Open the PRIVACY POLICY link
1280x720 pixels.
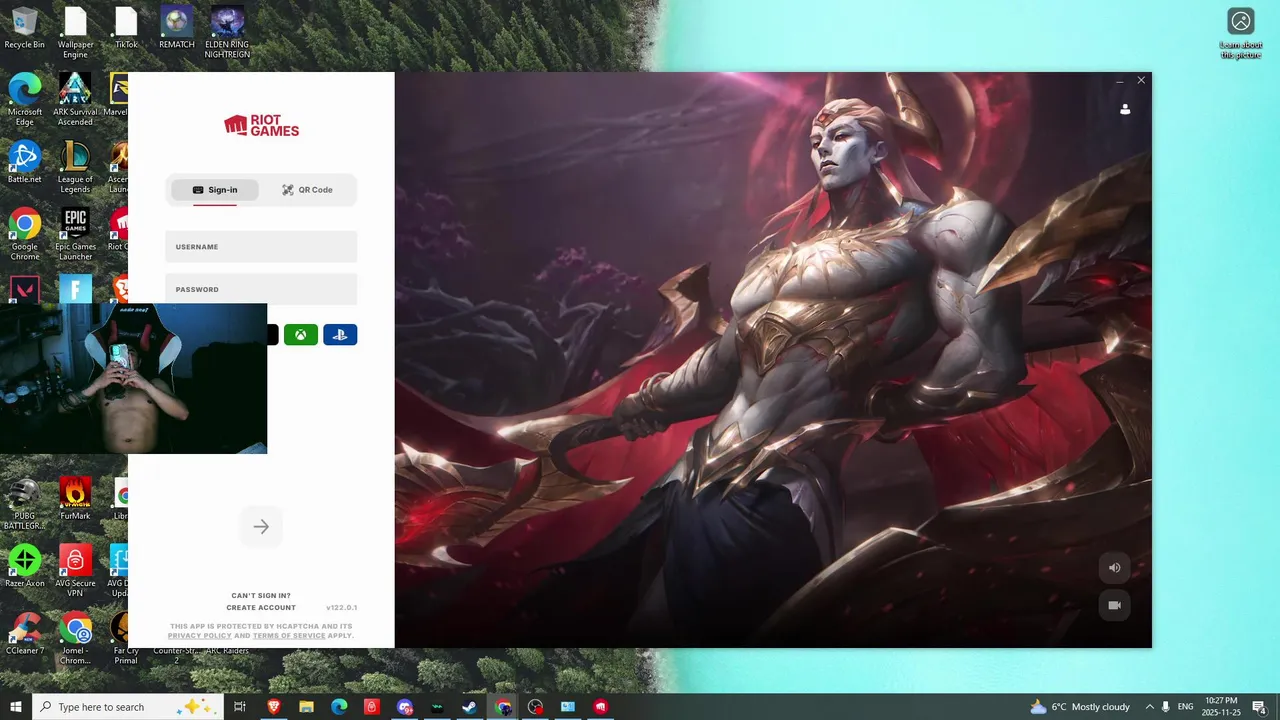199,636
